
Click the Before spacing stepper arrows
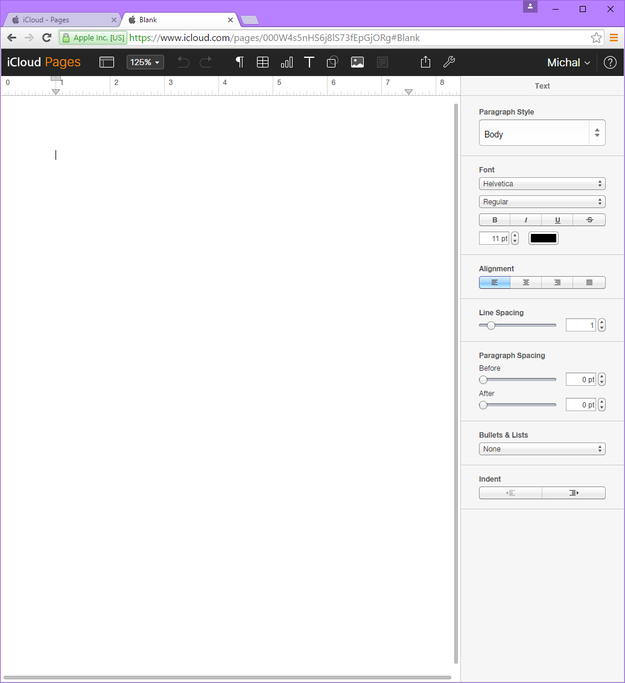pos(601,379)
